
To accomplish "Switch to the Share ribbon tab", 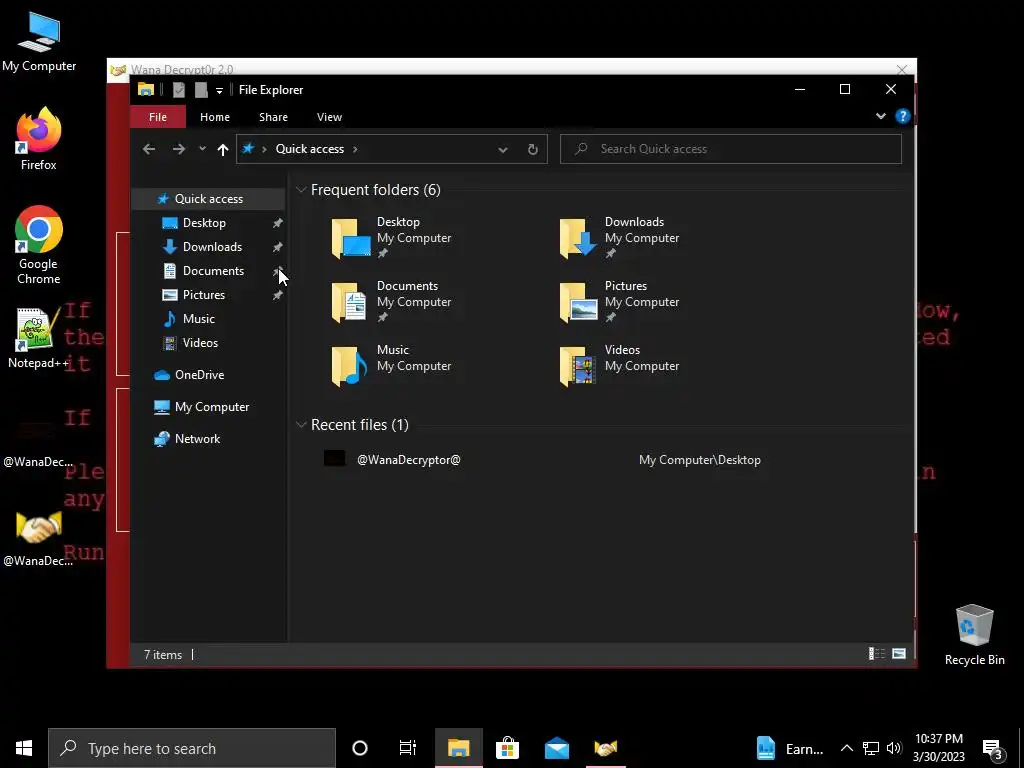I will 273,117.
